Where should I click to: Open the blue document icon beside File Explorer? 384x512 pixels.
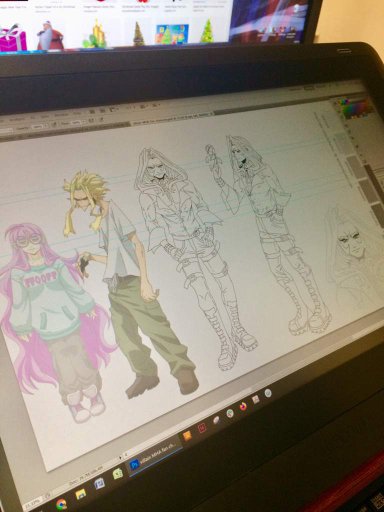point(100,484)
